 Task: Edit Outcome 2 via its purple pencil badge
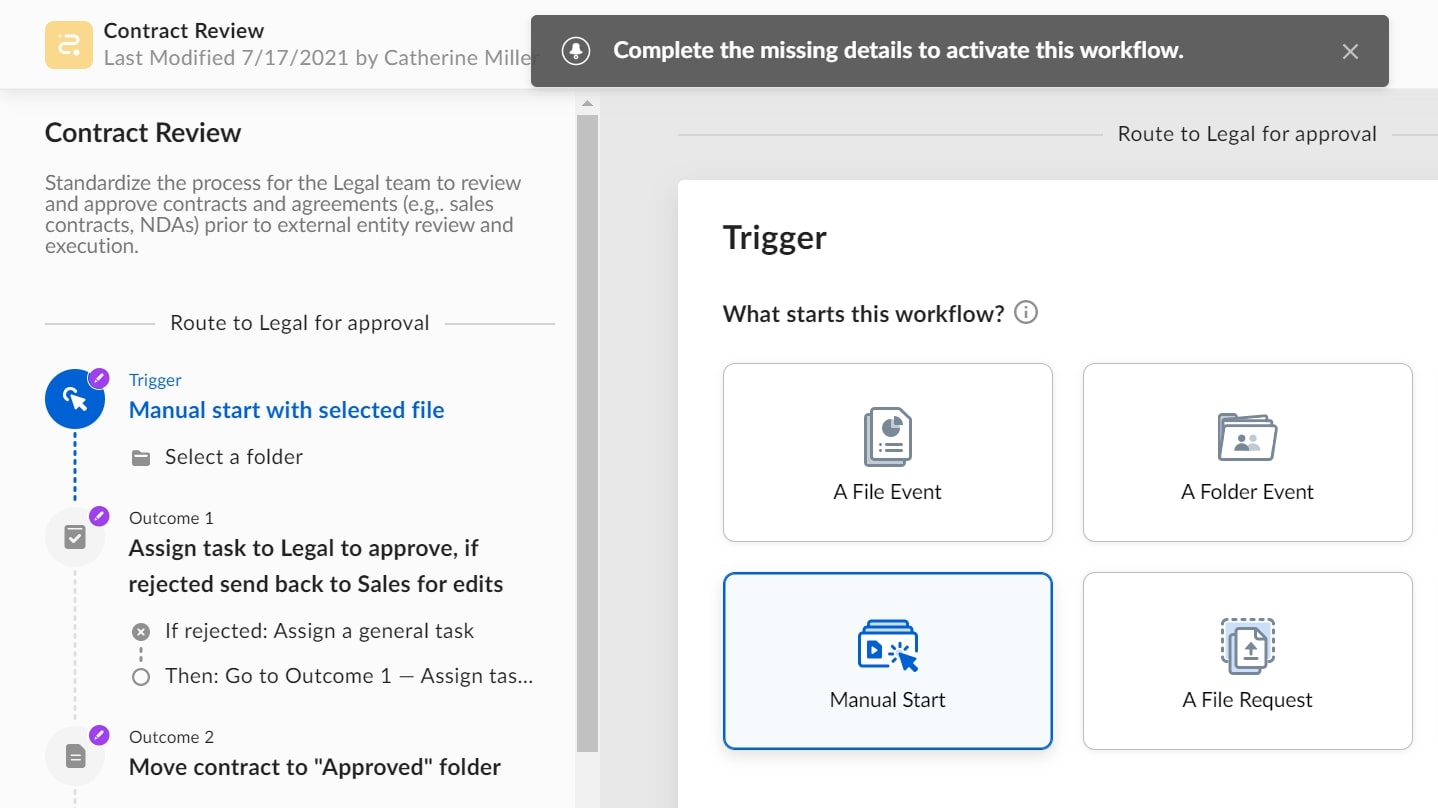(98, 735)
